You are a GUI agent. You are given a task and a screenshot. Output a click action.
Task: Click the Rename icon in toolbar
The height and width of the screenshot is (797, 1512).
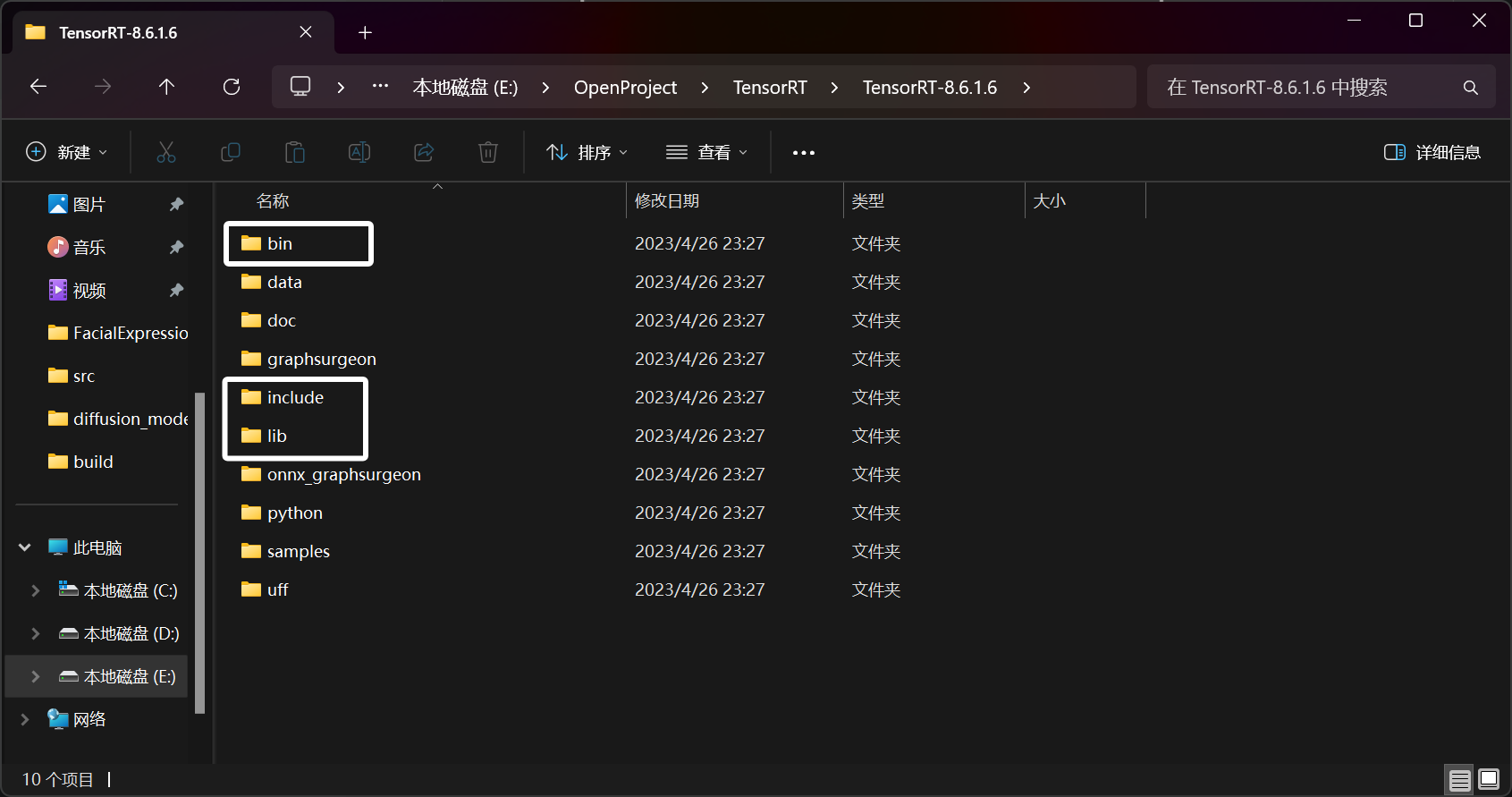359,152
